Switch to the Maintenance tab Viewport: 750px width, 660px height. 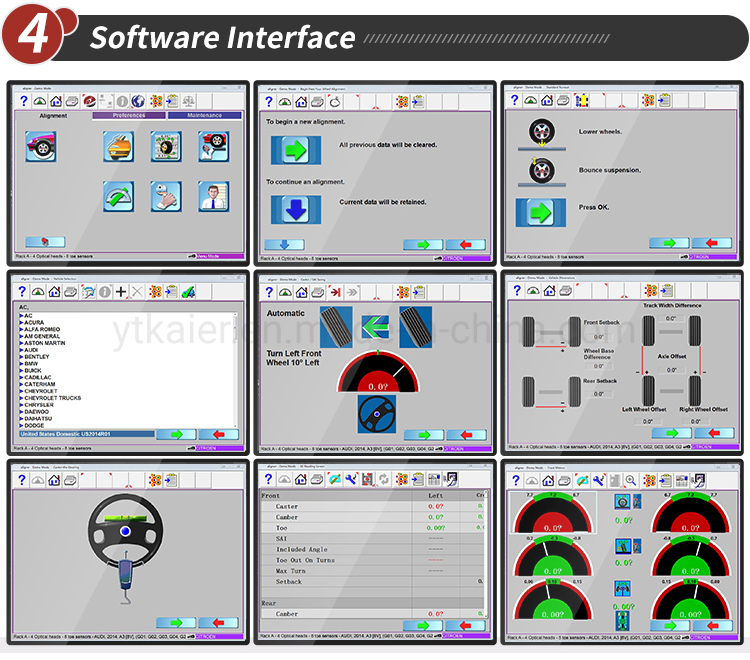point(204,115)
